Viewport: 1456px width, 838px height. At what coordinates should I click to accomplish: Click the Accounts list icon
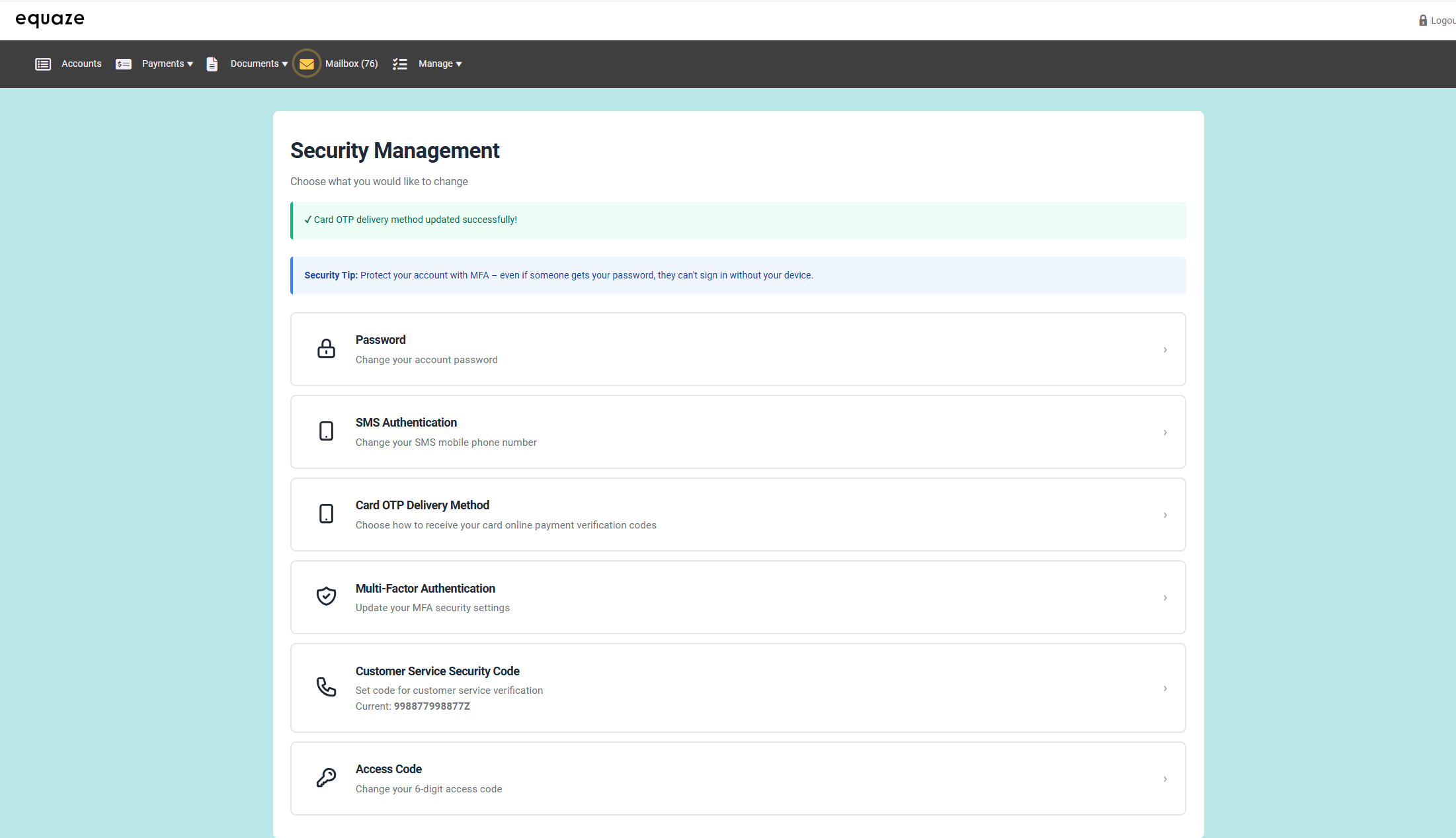pos(43,64)
